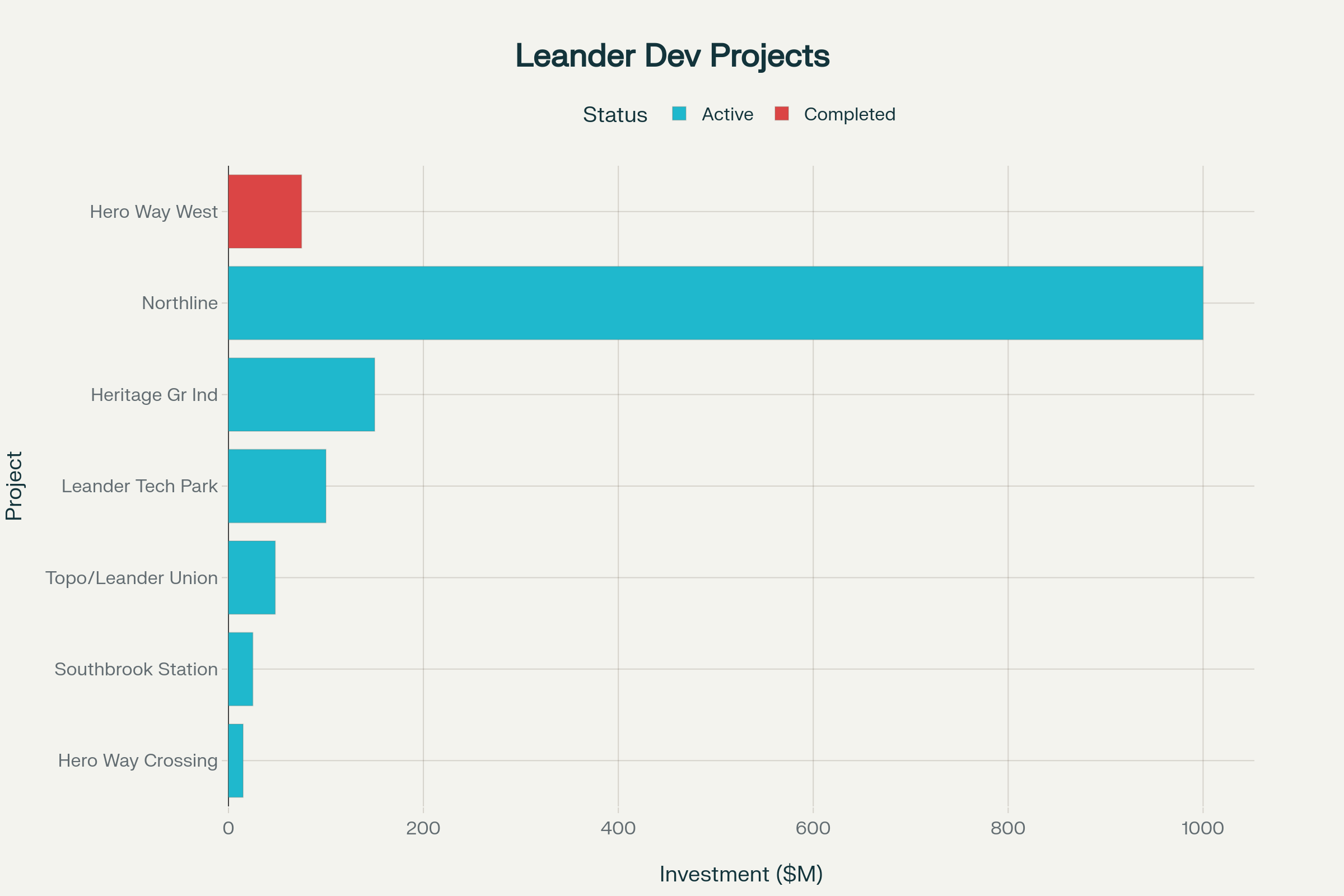Click the 1000 x-axis tick label

[1202, 828]
